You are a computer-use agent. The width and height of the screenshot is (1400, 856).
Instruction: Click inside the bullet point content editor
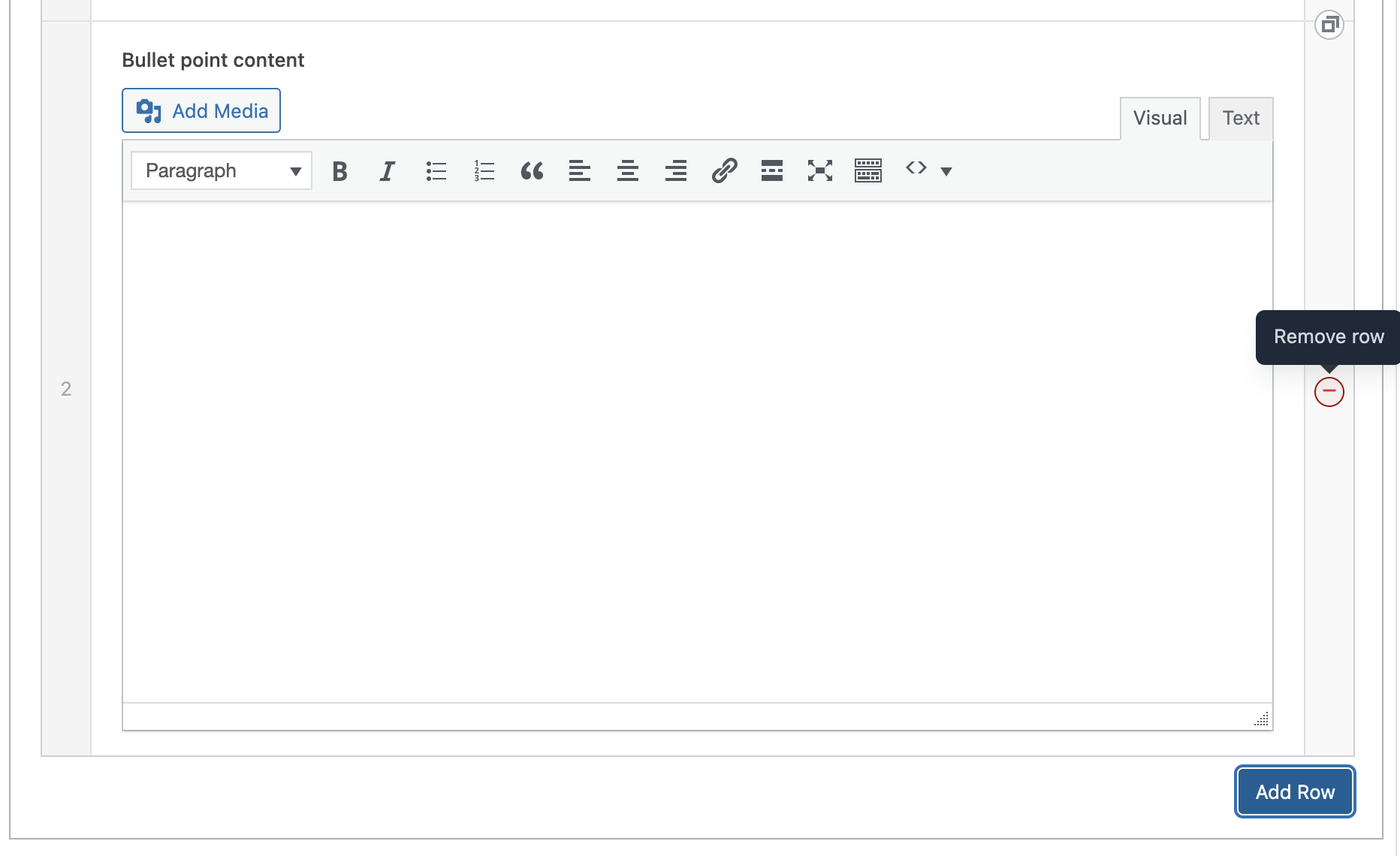698,452
